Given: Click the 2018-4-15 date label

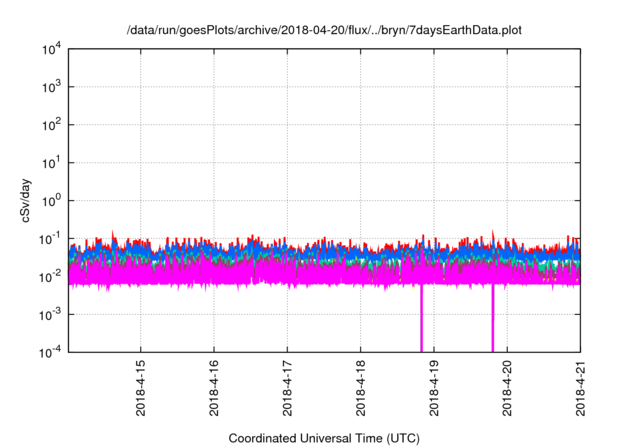Looking at the screenshot, I should click(x=140, y=388).
